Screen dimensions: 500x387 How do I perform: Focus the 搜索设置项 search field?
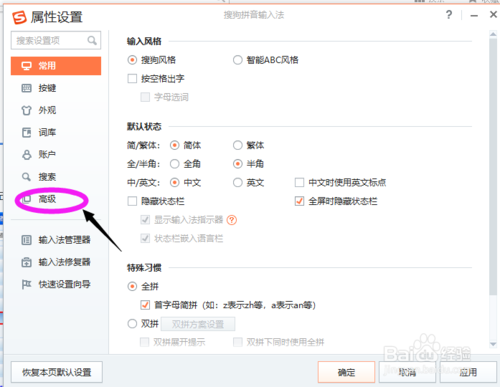pyautogui.click(x=56, y=40)
